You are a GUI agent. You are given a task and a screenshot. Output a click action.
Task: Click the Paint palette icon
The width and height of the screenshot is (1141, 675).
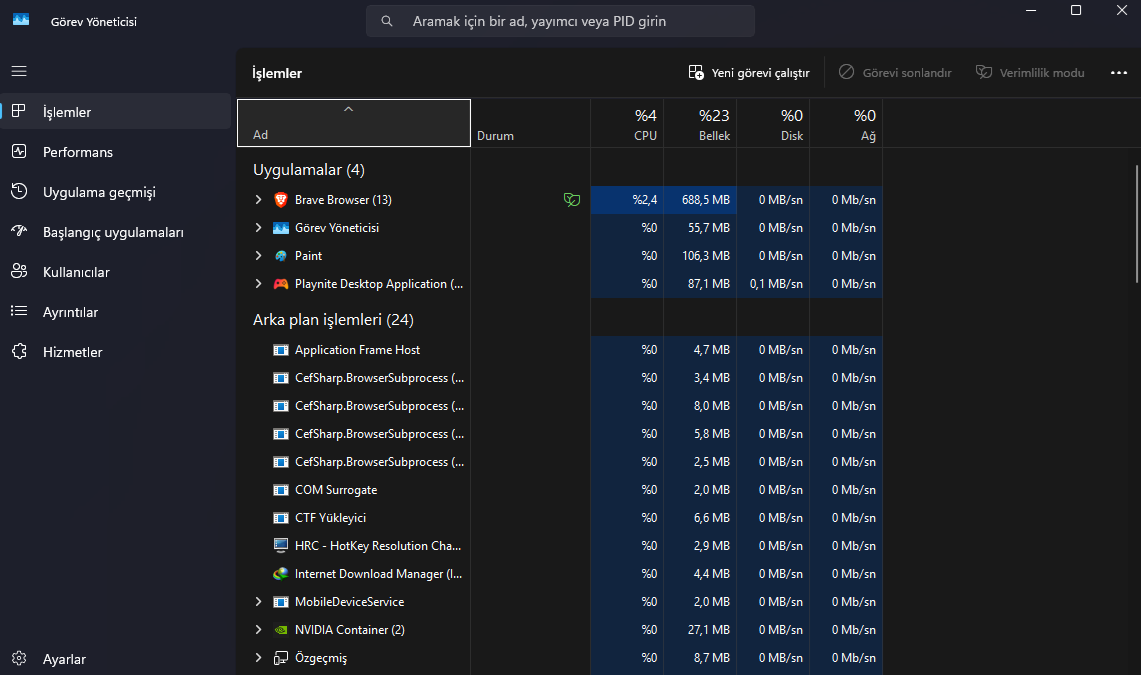281,256
